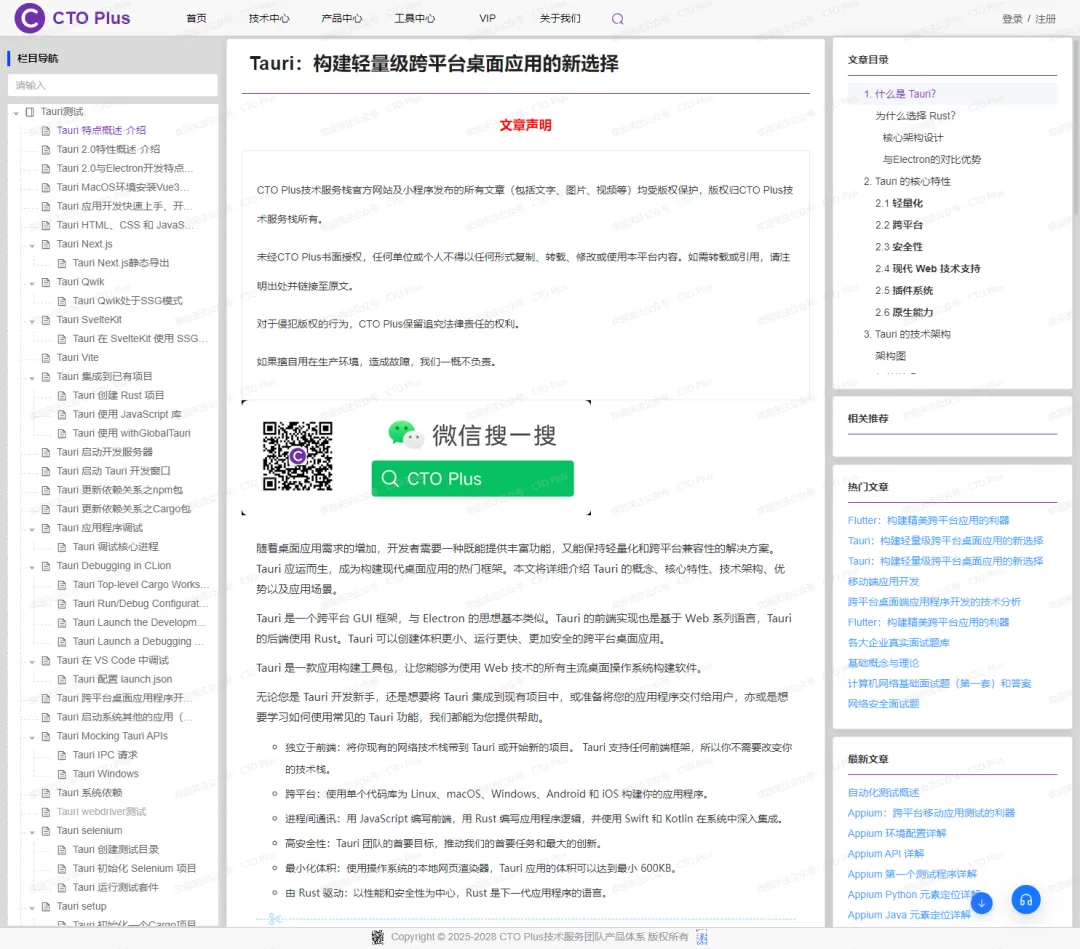Click the icon right of footer copyright text
Screen dimensions: 1080x949
[702, 937]
